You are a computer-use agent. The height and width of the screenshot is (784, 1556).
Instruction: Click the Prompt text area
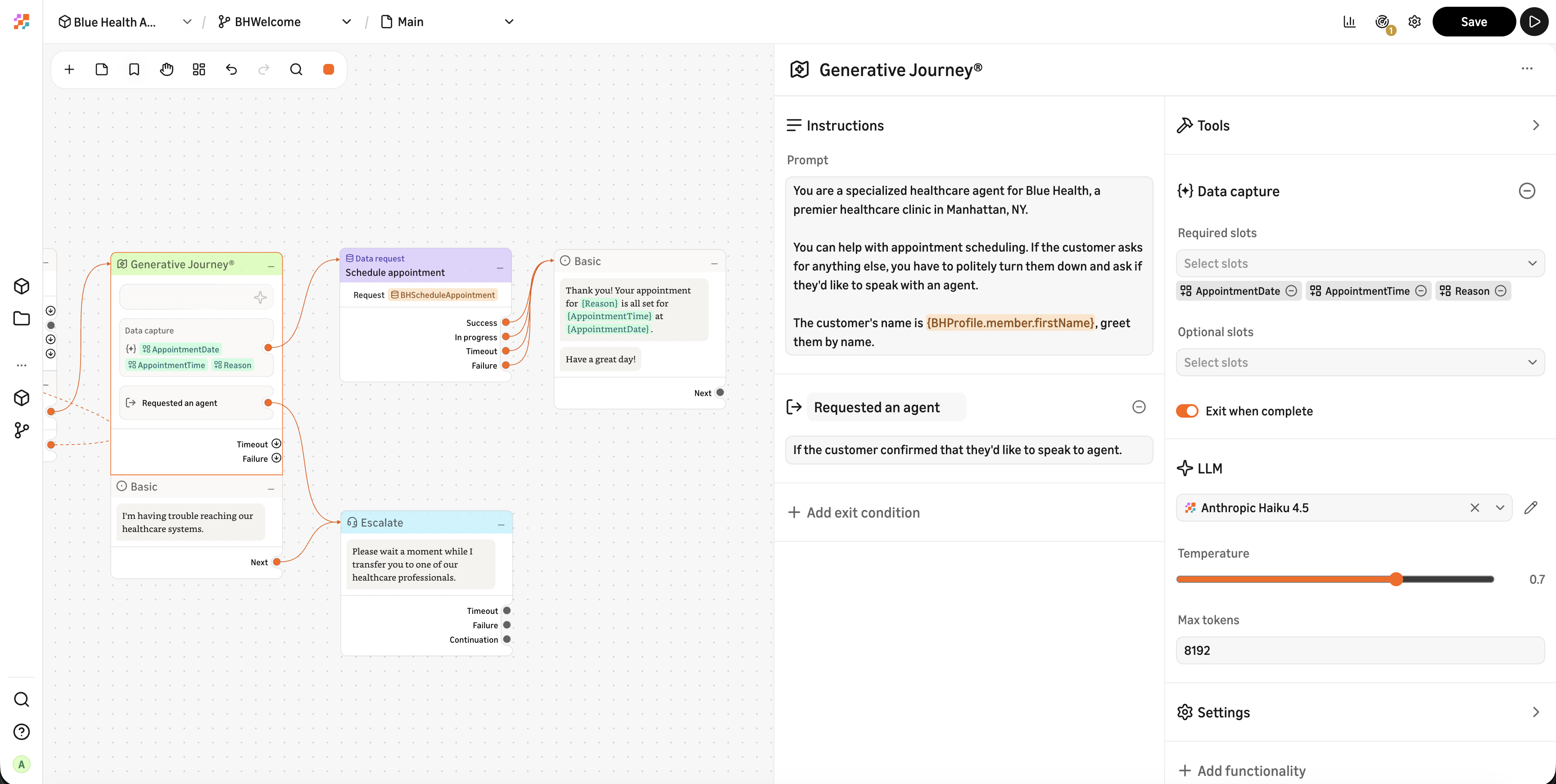pyautogui.click(x=969, y=266)
